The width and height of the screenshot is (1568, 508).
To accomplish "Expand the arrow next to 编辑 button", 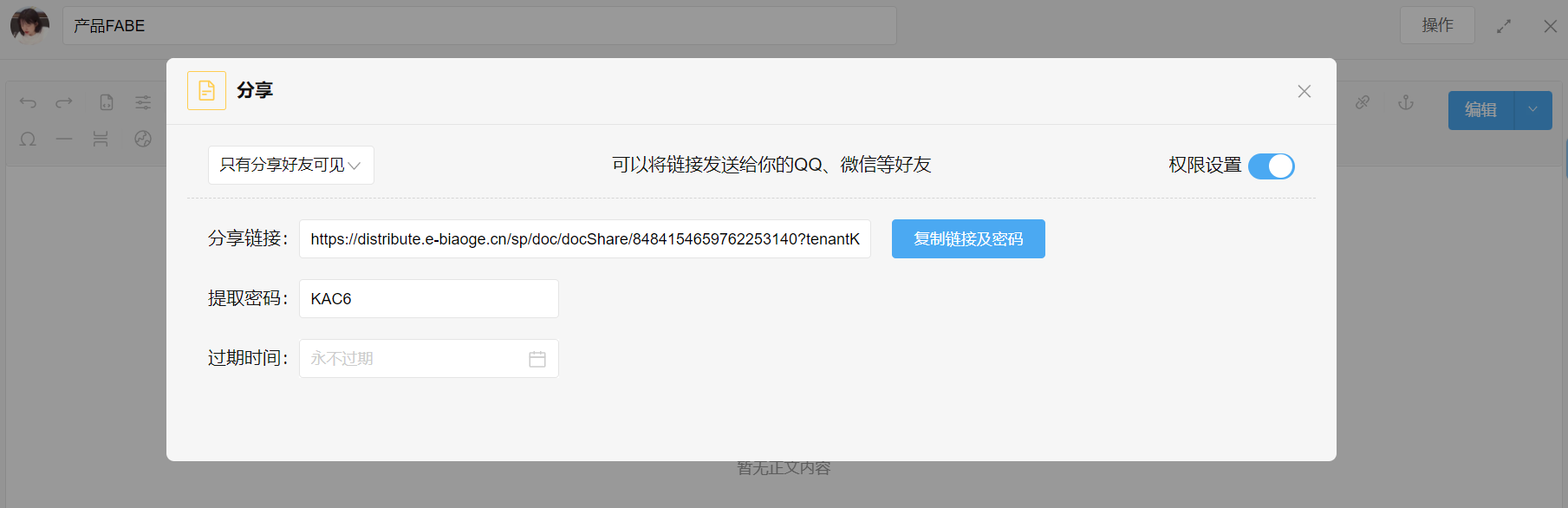I will coord(1532,110).
